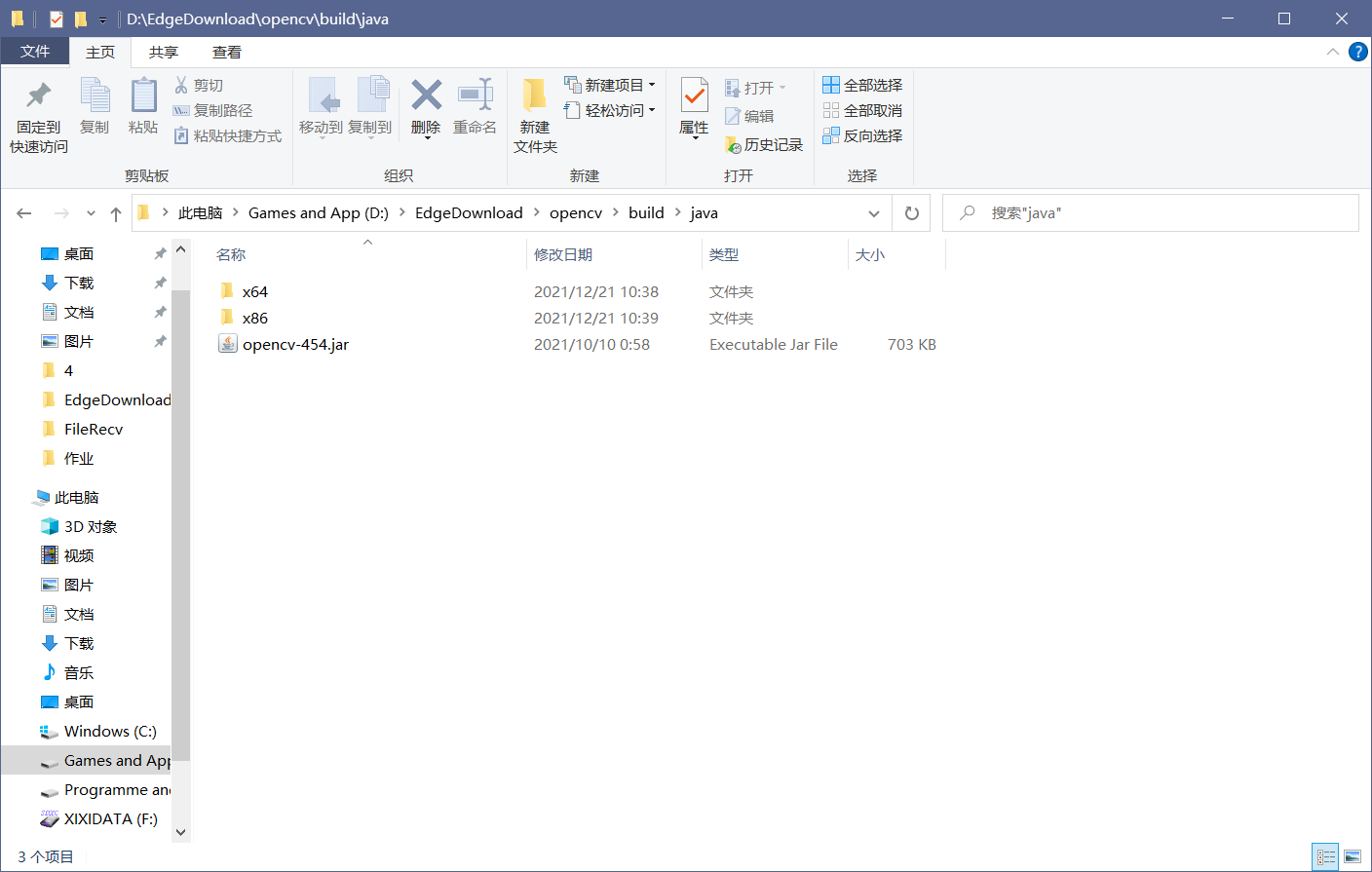Open the 新建项目 dropdown arrow
The image size is (1372, 872).
pos(648,84)
